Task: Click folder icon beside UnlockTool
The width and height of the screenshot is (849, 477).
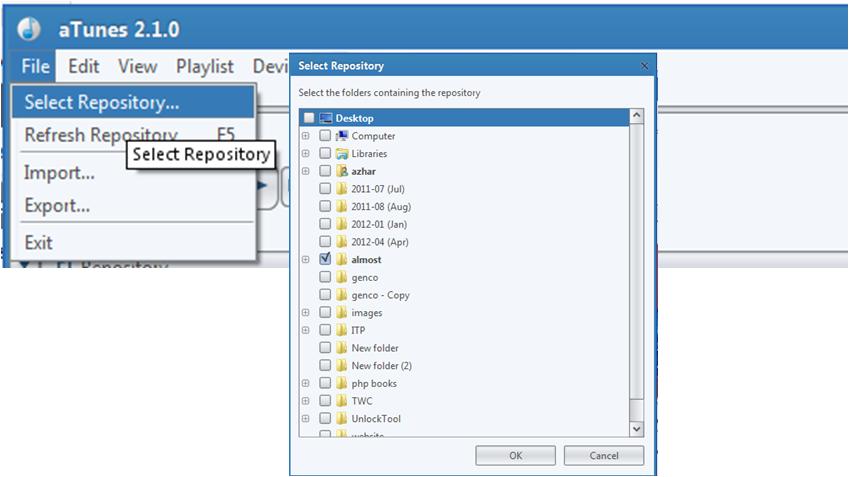Action: [342, 419]
